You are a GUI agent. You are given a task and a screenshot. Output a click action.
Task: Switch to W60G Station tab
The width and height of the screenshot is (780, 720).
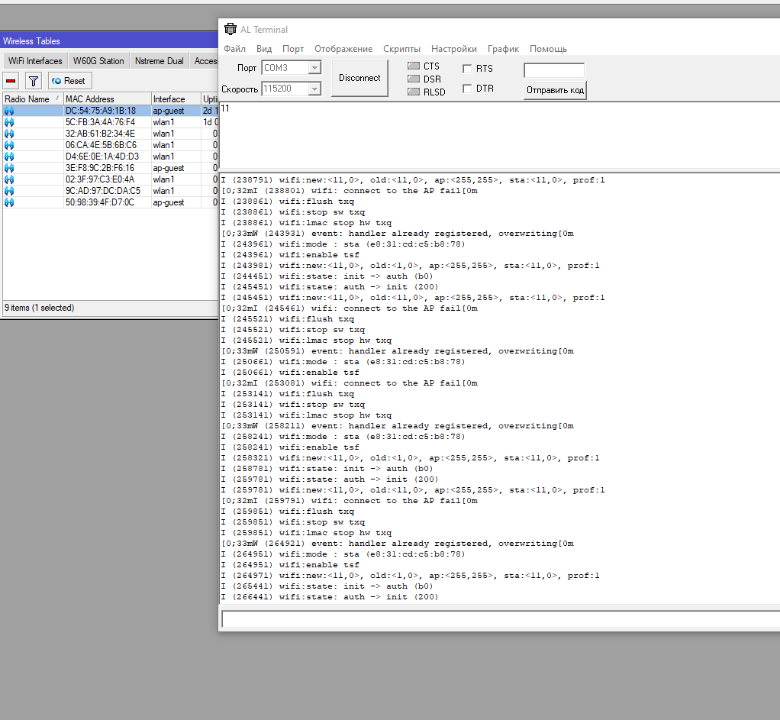coord(98,61)
